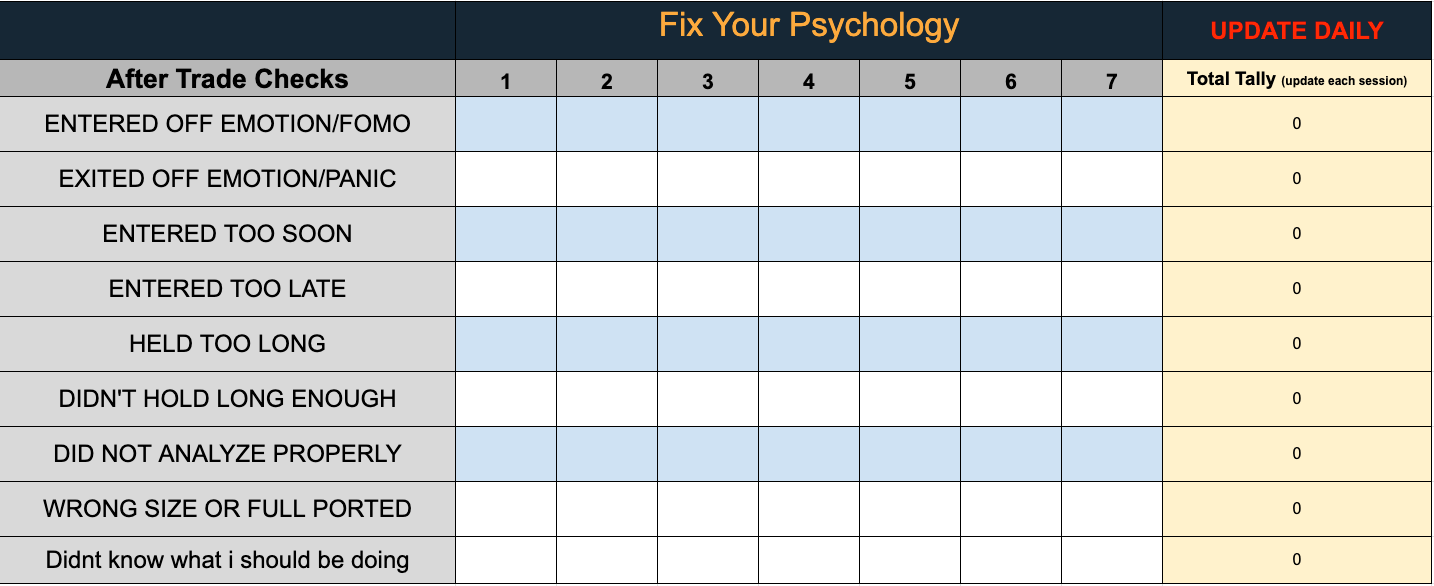Select the Total Tally header cell
Viewport: 1434px width, 586px height.
point(1296,80)
